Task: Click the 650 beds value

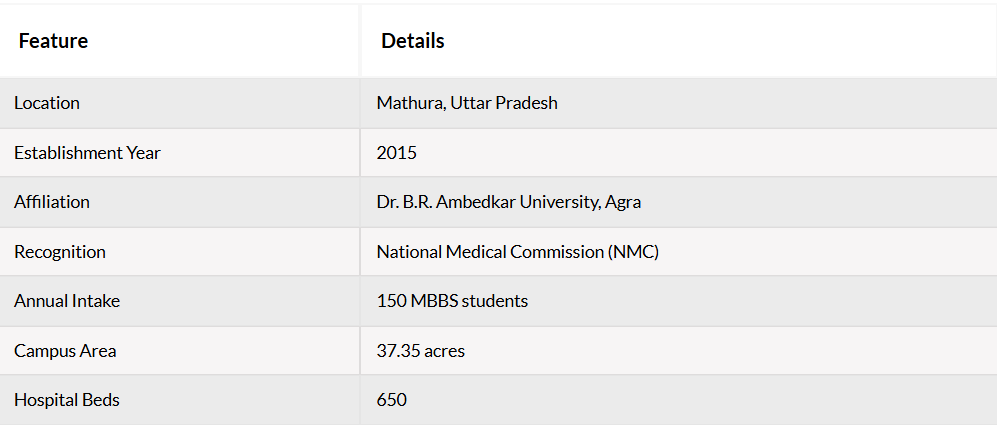Action: coord(392,400)
